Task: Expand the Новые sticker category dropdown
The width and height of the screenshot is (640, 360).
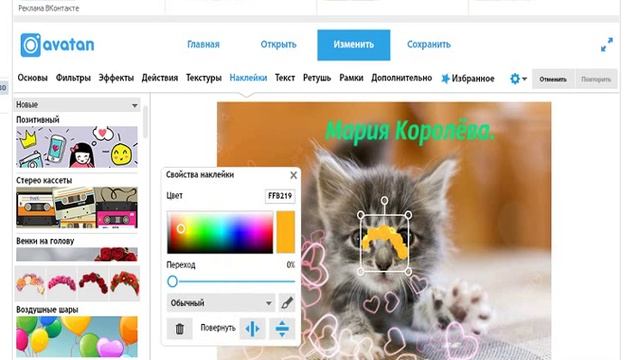Action: point(77,105)
